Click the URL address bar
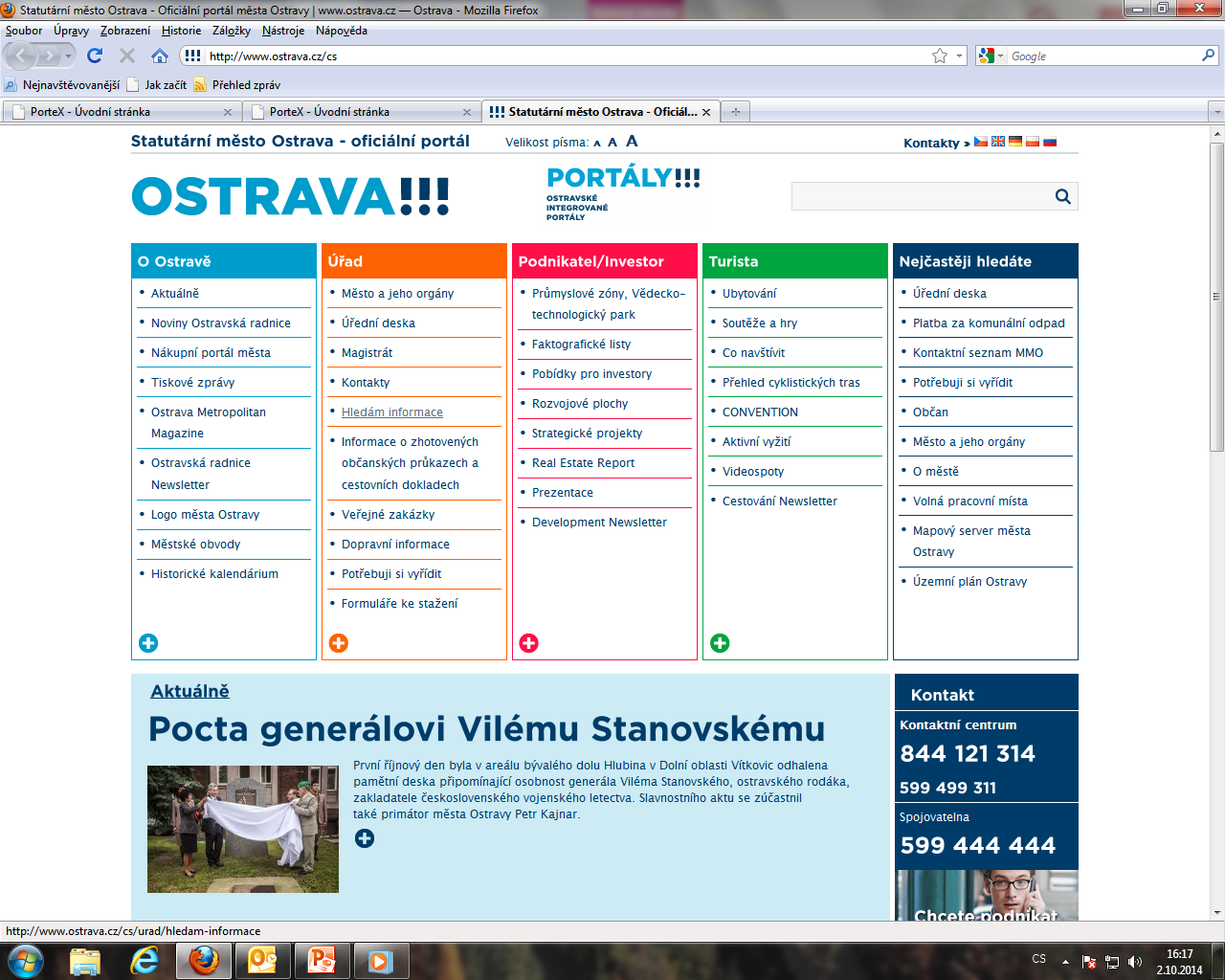Viewport: 1225px width, 980px height. (567, 56)
